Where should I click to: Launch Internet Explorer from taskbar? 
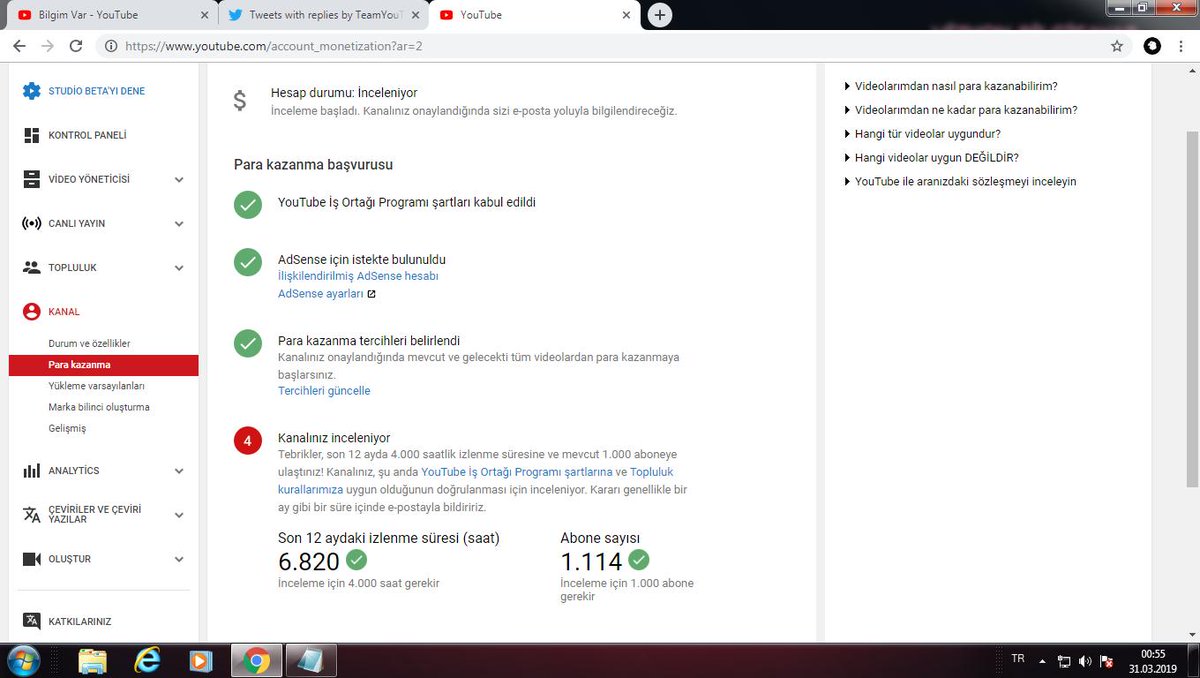148,661
